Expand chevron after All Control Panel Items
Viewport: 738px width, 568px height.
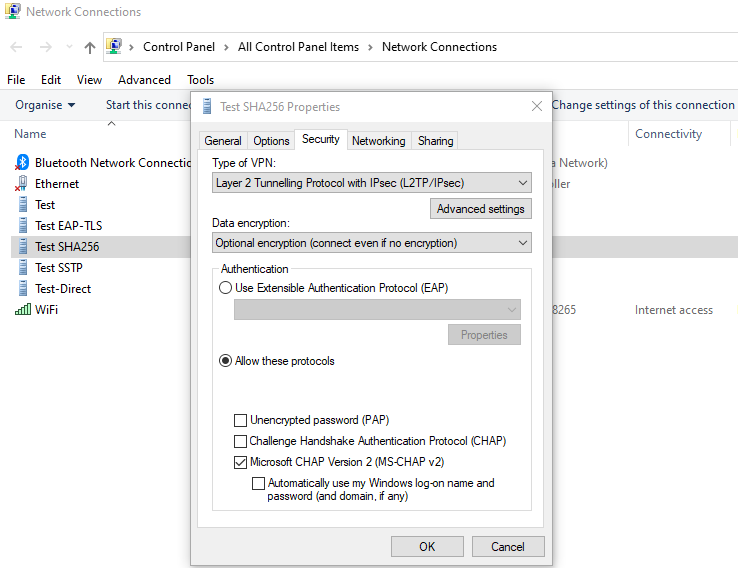370,47
